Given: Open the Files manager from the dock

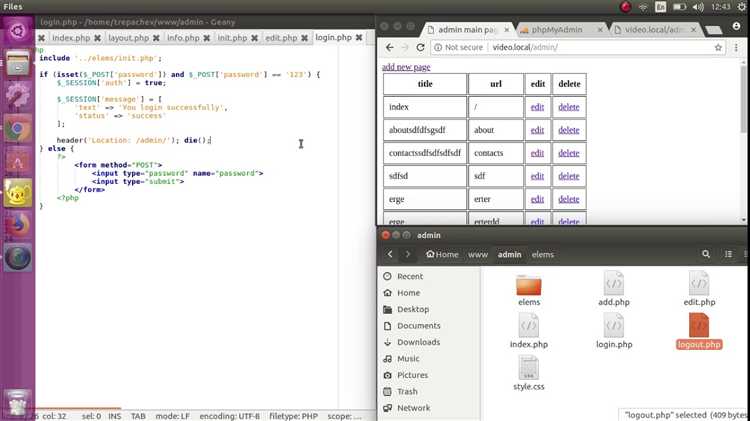Looking at the screenshot, I should click(x=18, y=63).
